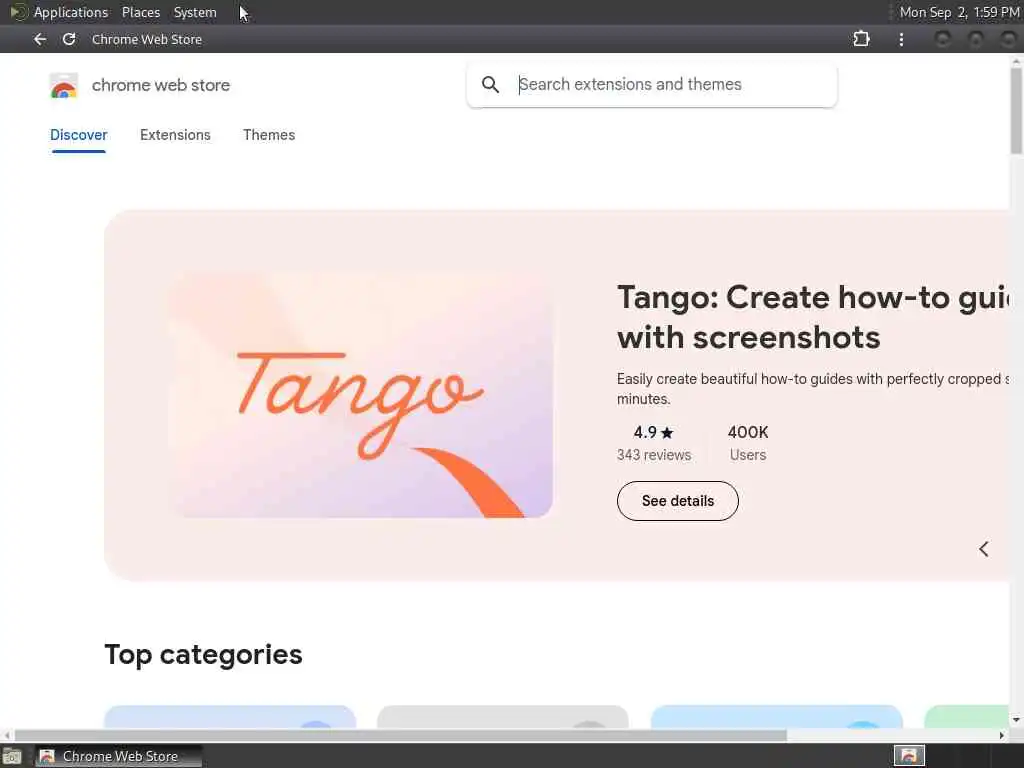1024x768 pixels.
Task: Click the Chrome Web Store page title in the toolbar
Action: [x=147, y=39]
